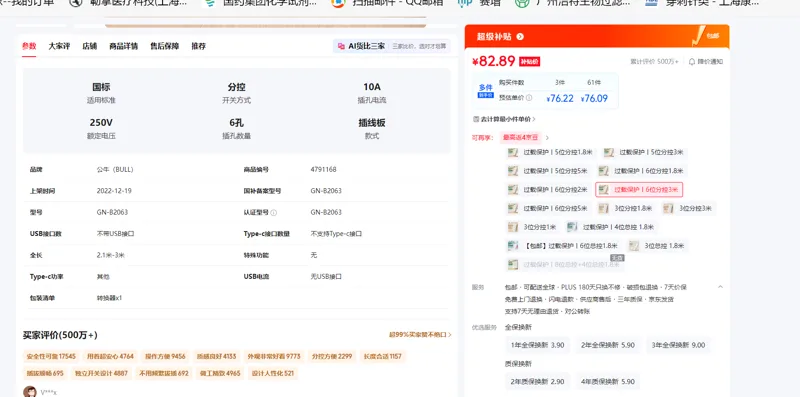Viewport: 800px width, 397px height.
Task: Filter reviews by 操作方便 9456
Action: pos(165,356)
